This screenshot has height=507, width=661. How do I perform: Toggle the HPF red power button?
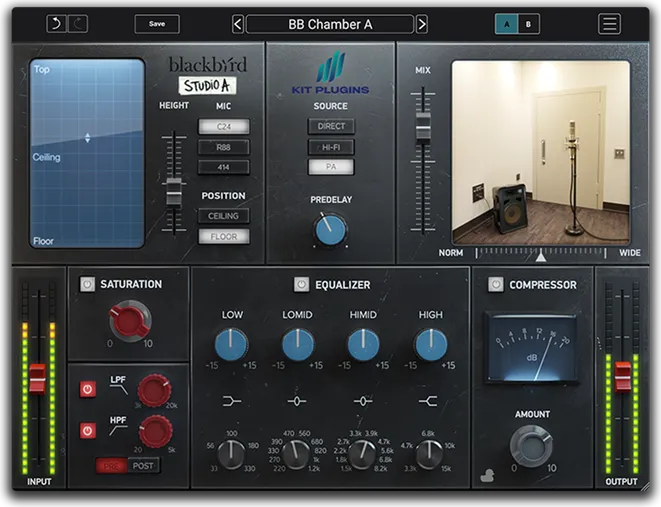click(87, 431)
